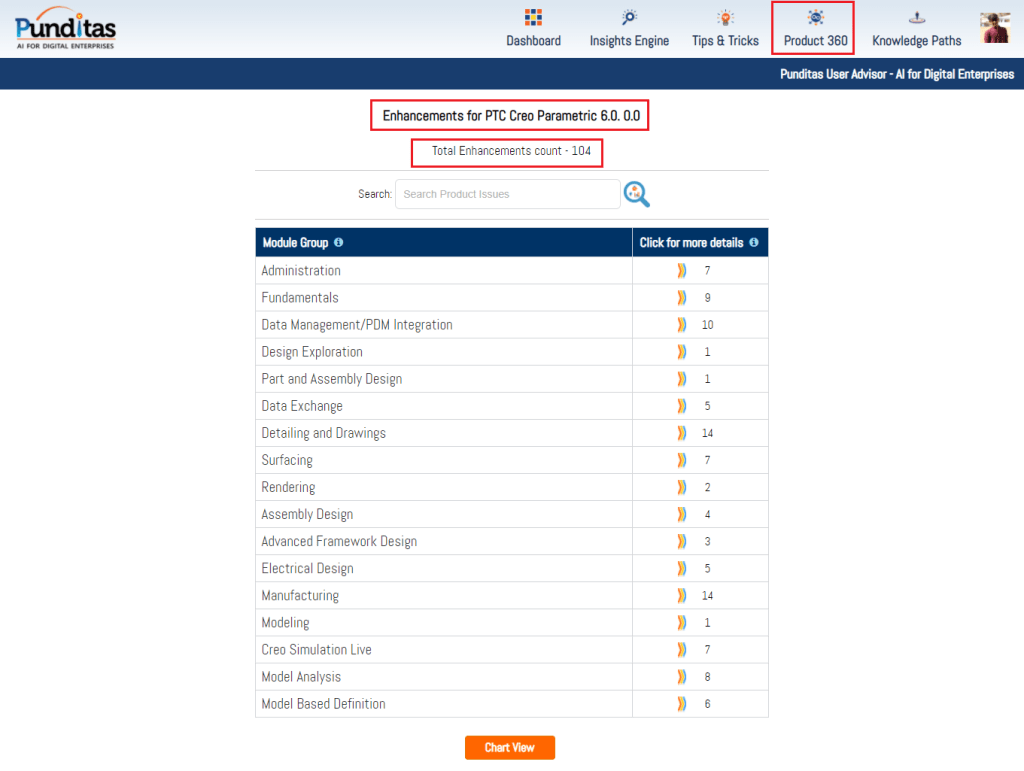Go to Knowledge Paths menu label

[916, 41]
